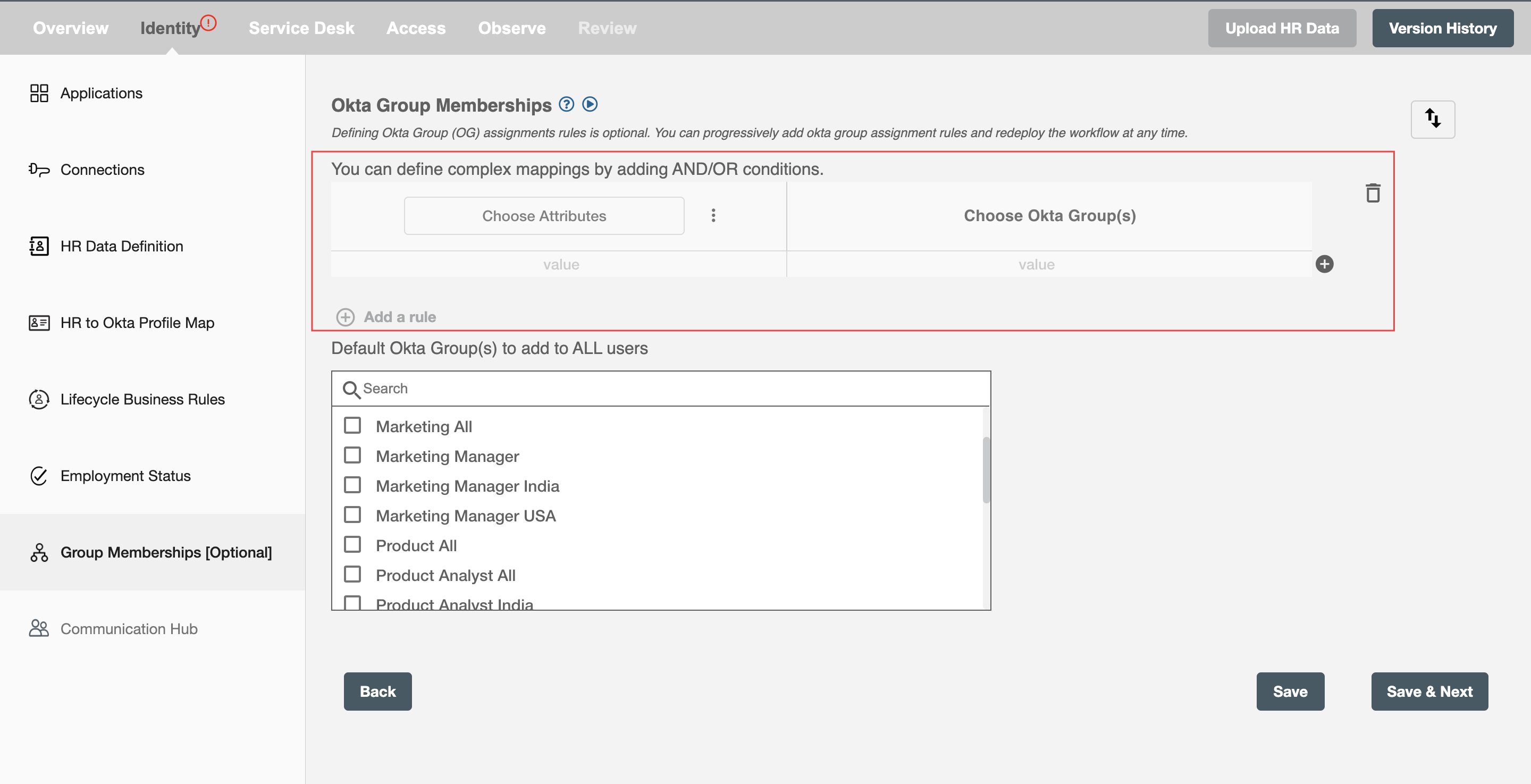Open the HR Data Definition icon
This screenshot has height=784, width=1531.
coord(39,246)
